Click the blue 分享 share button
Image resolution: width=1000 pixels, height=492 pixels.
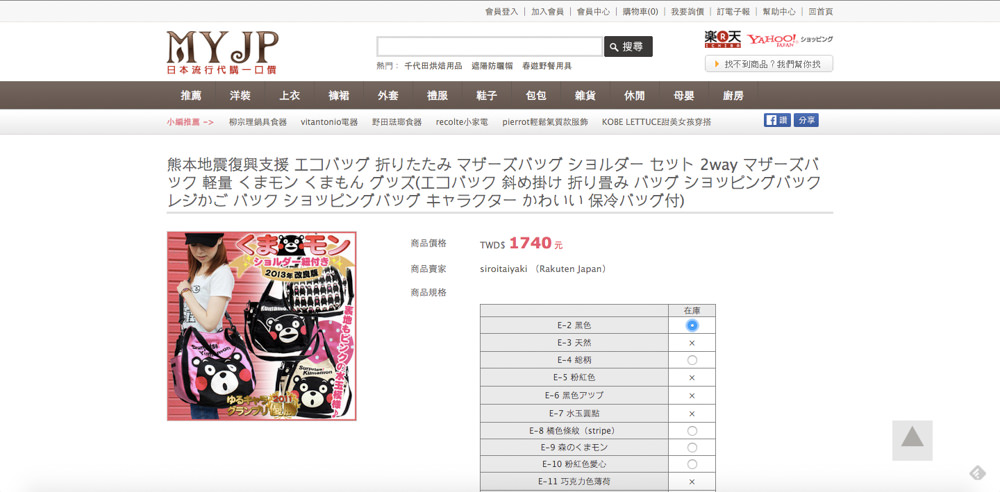[x=806, y=120]
